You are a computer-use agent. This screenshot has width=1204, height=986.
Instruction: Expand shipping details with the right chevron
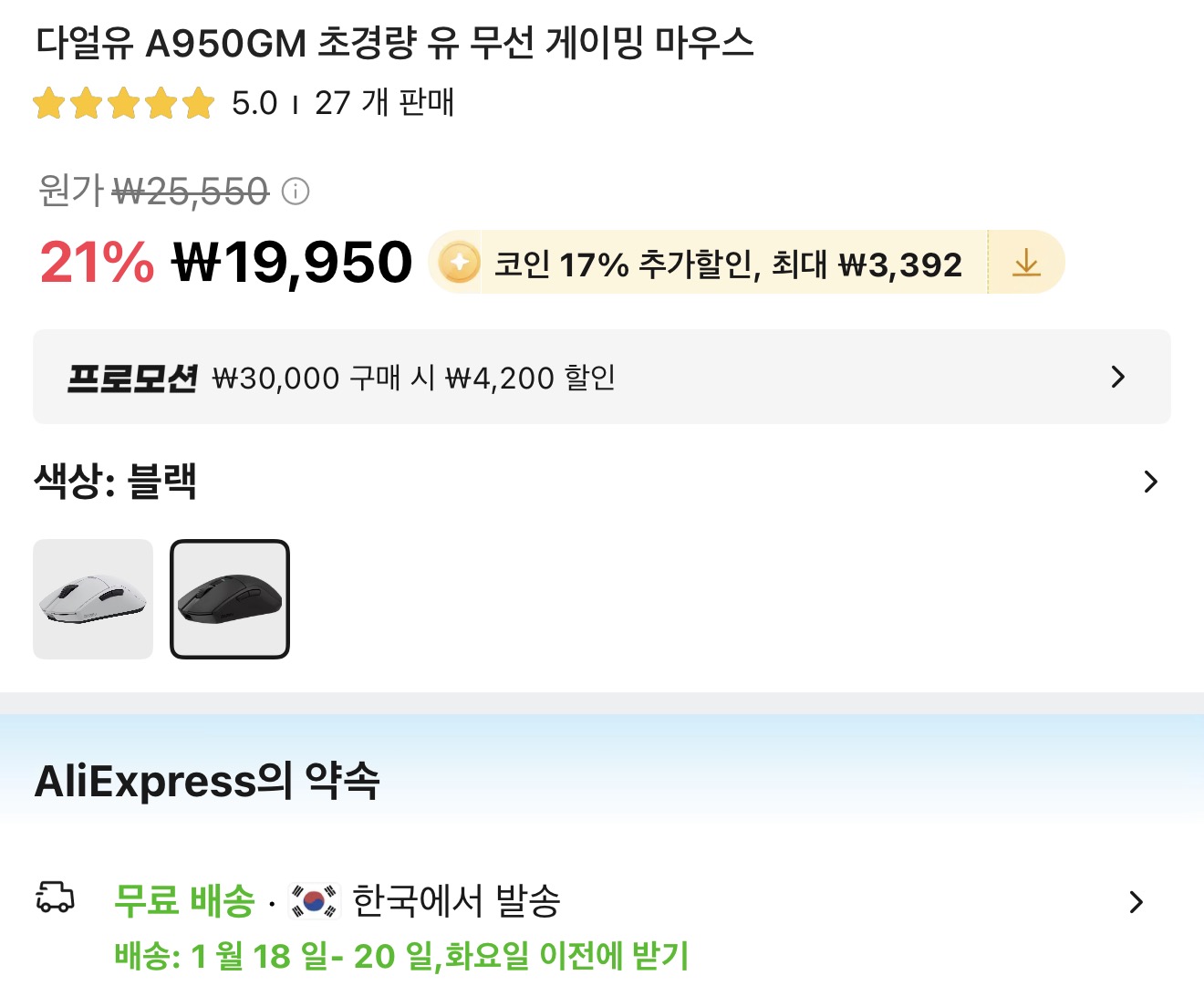pos(1137,902)
